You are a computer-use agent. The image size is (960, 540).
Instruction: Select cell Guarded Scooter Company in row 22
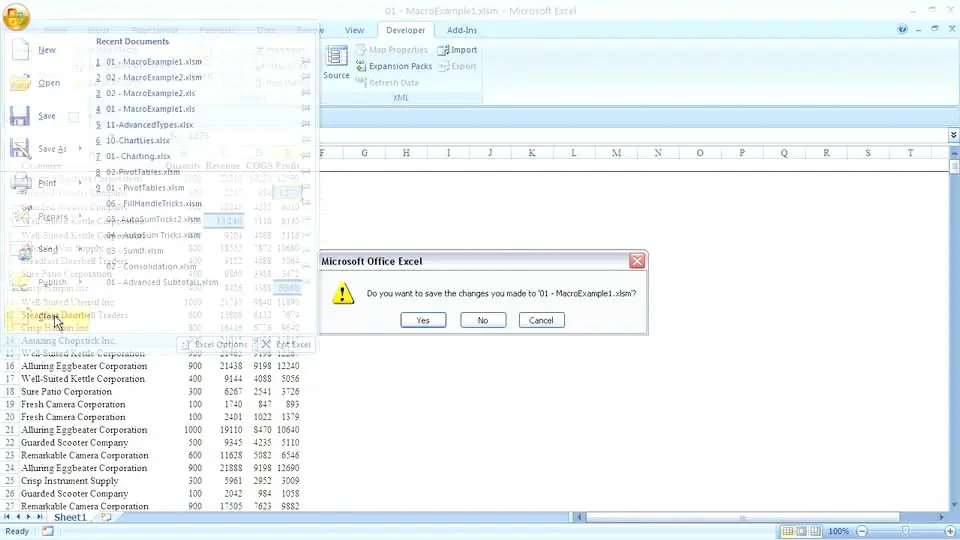75,443
